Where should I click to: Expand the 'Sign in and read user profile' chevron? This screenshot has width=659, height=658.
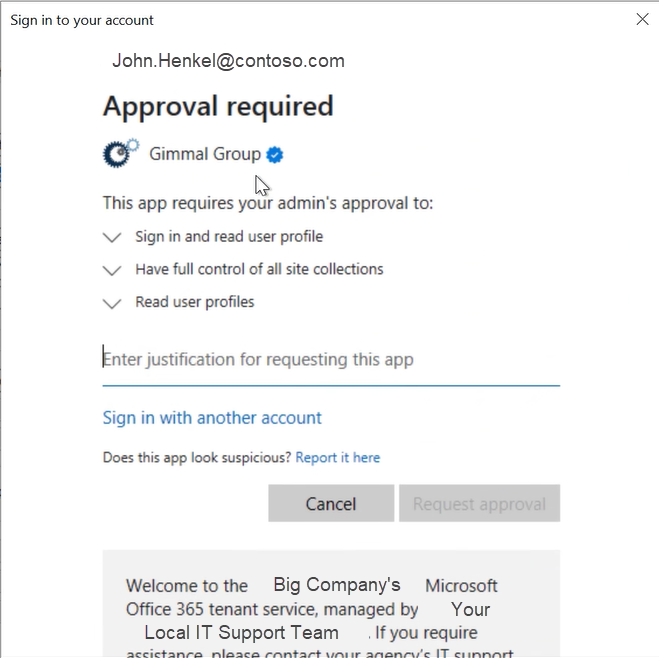(x=111, y=238)
